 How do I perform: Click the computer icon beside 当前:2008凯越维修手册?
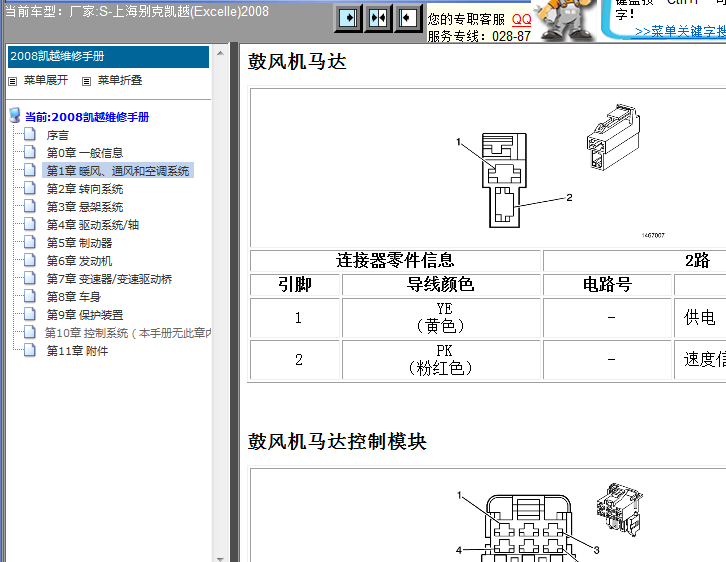(x=15, y=116)
